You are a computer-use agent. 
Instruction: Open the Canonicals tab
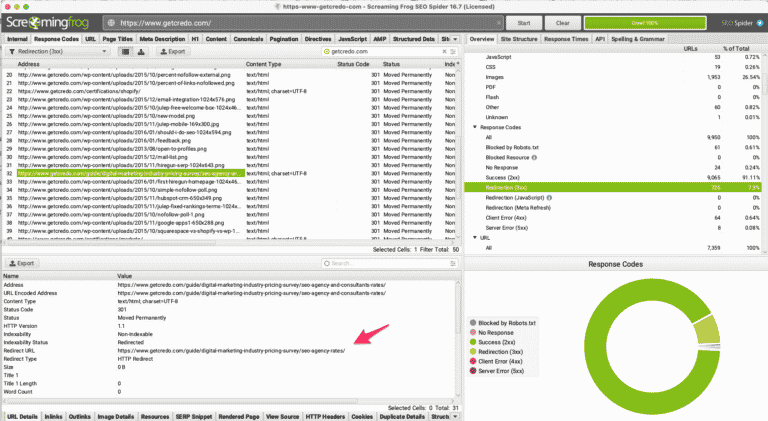[x=248, y=39]
